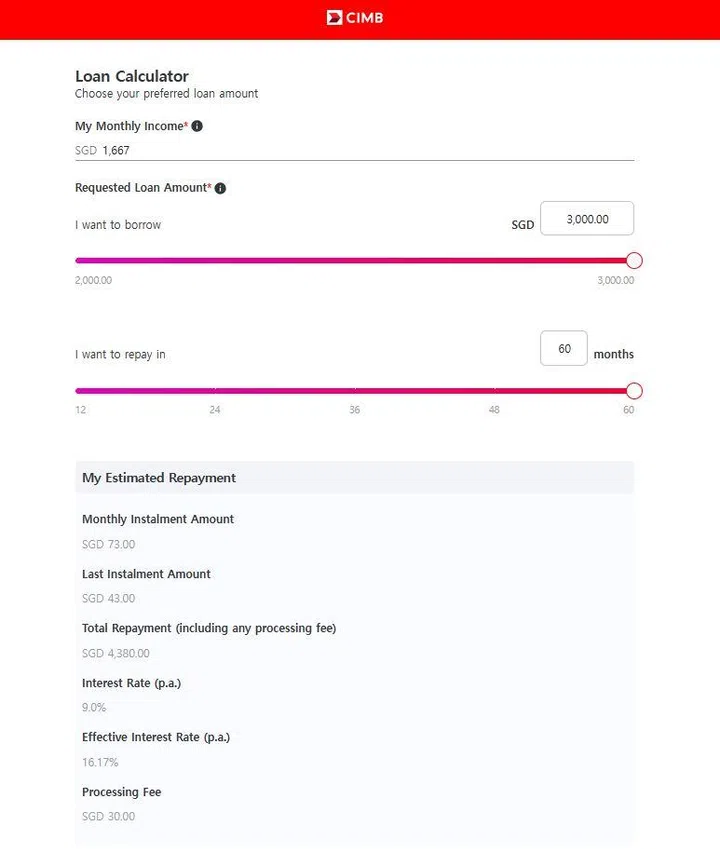This screenshot has height=849, width=720.
Task: Click the My Estimated Repayment header
Action: pos(159,478)
